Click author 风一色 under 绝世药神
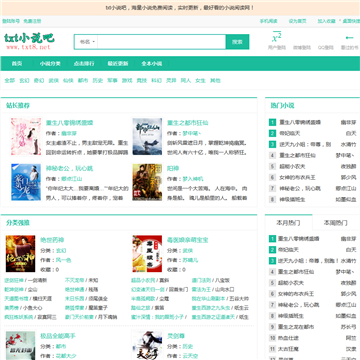 click(x=63, y=260)
